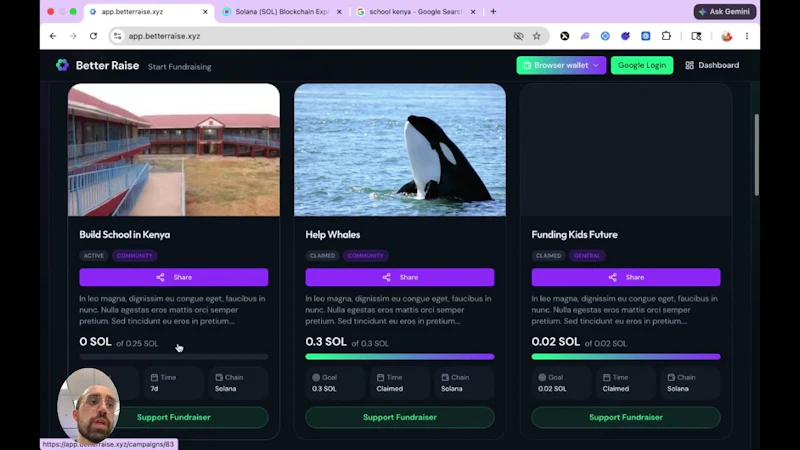Click the Start Fundraising link
The height and width of the screenshot is (450, 800).
(x=180, y=67)
